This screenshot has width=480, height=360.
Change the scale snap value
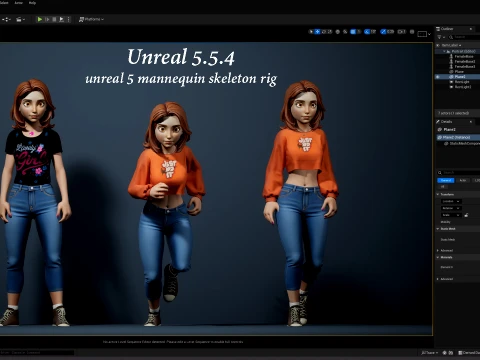(391, 32)
